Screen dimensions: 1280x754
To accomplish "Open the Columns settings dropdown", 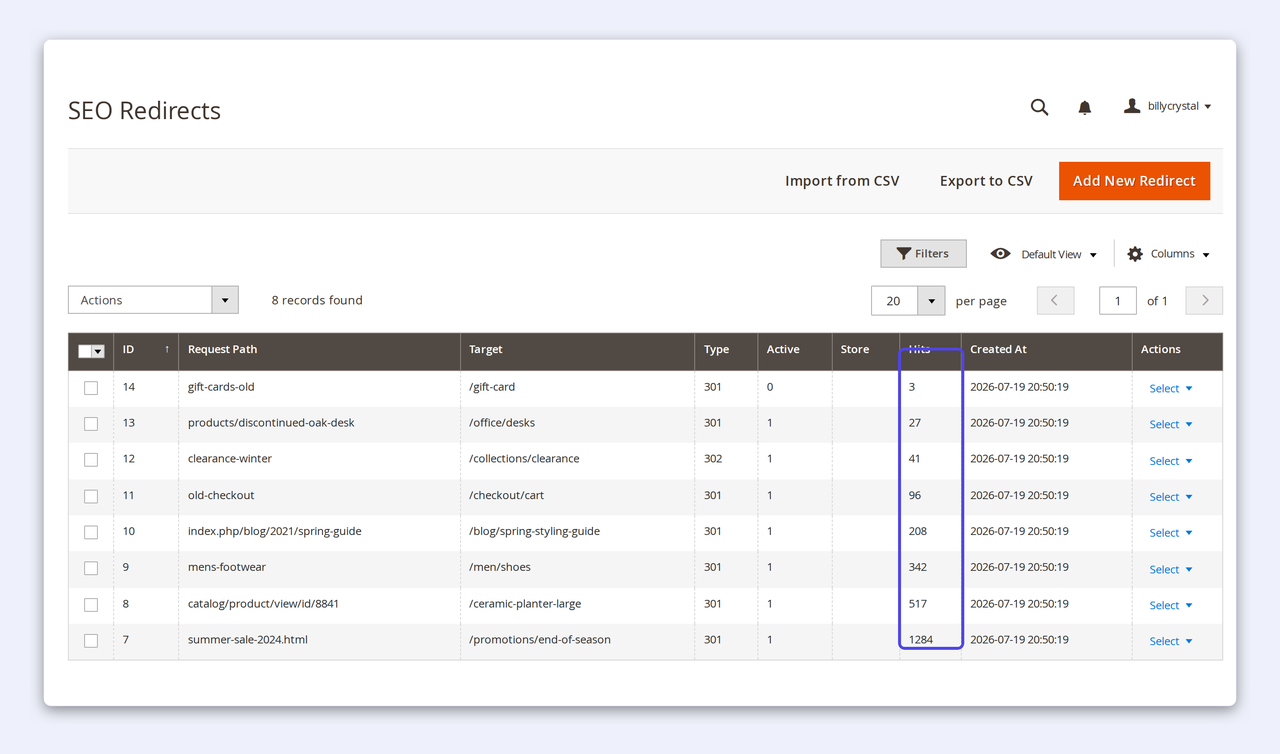I will (x=1168, y=254).
